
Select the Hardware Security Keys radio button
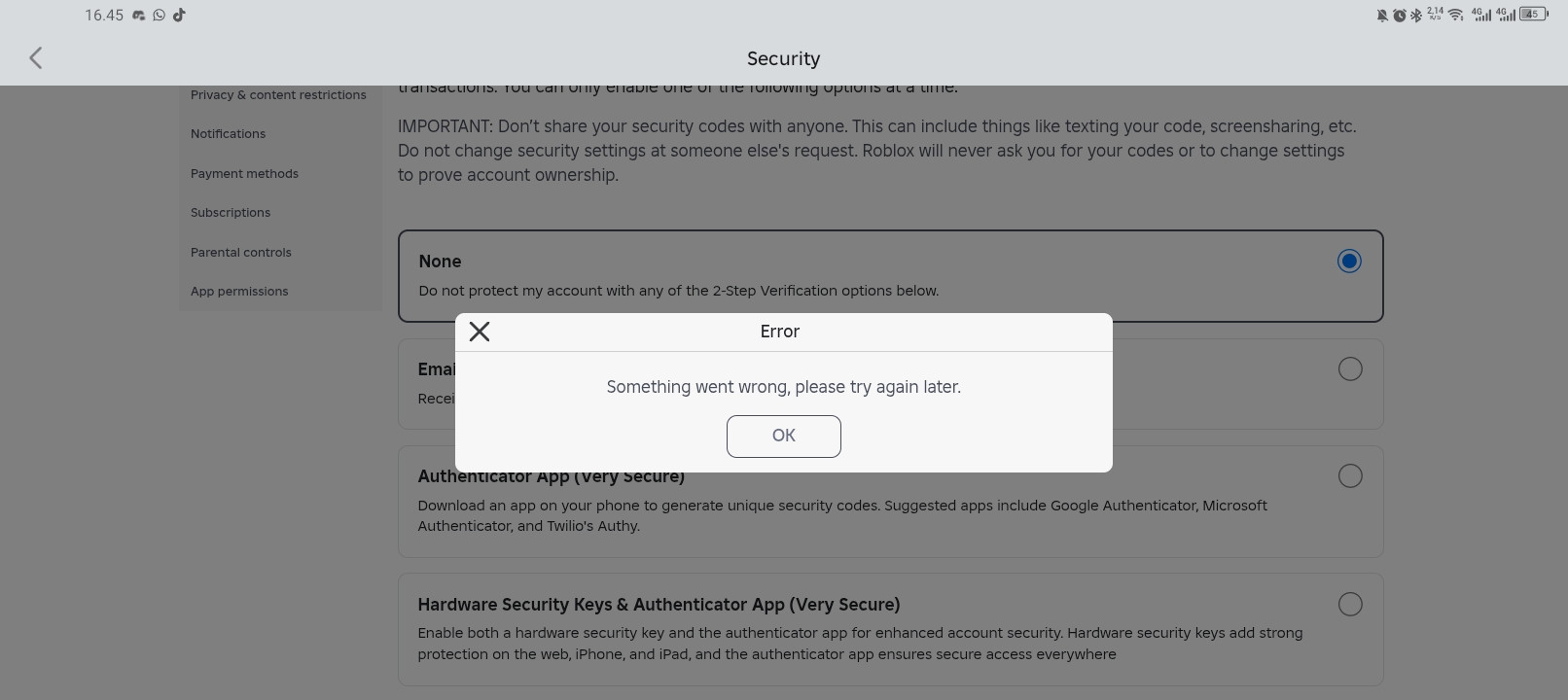[1350, 604]
